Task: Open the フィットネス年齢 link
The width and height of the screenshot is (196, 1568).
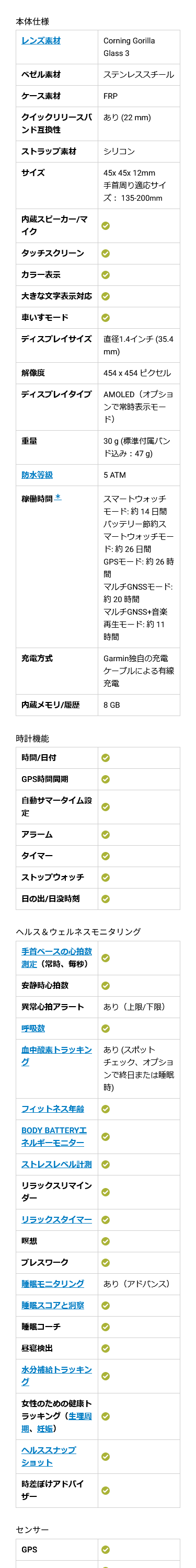Action: click(53, 1109)
